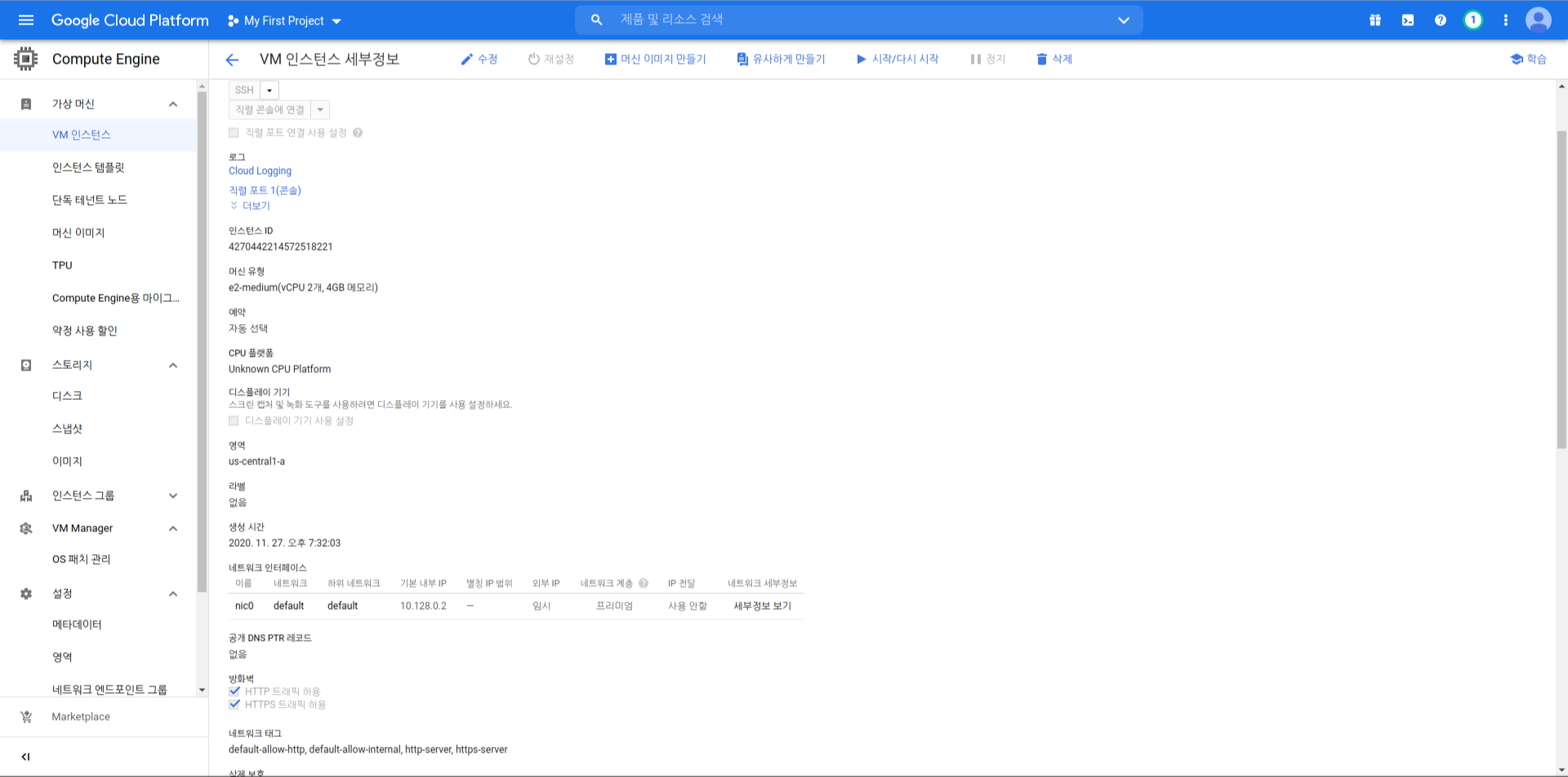Collapse the 스토리지 section chevron

click(x=173, y=365)
